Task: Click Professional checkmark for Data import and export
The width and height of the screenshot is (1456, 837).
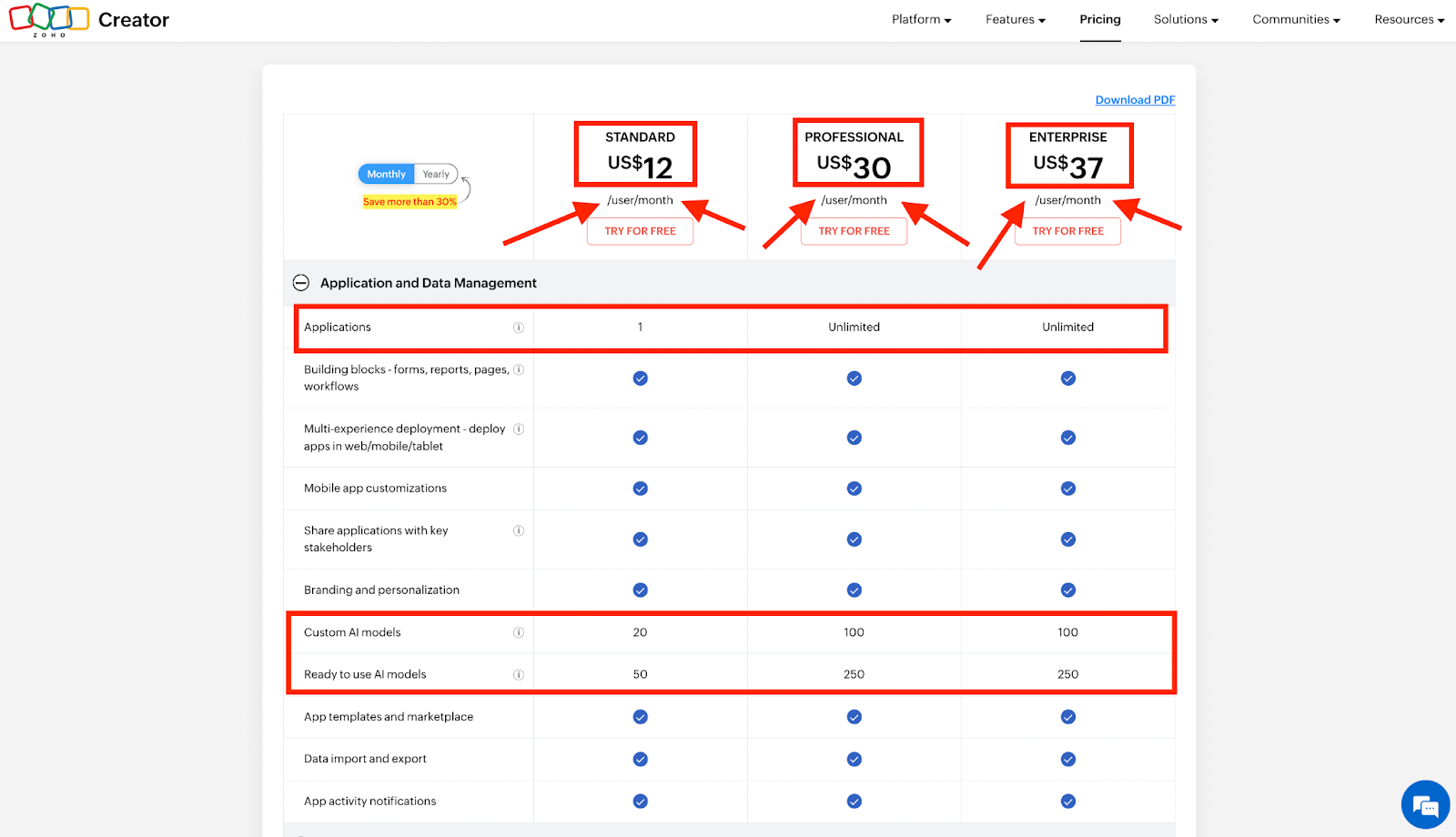Action: [854, 760]
